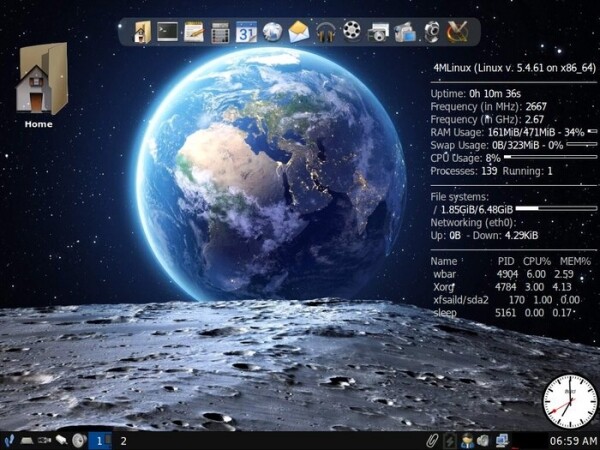Switch to workspace 2 in the taskbar
This screenshot has height=450, width=600.
tap(123, 440)
